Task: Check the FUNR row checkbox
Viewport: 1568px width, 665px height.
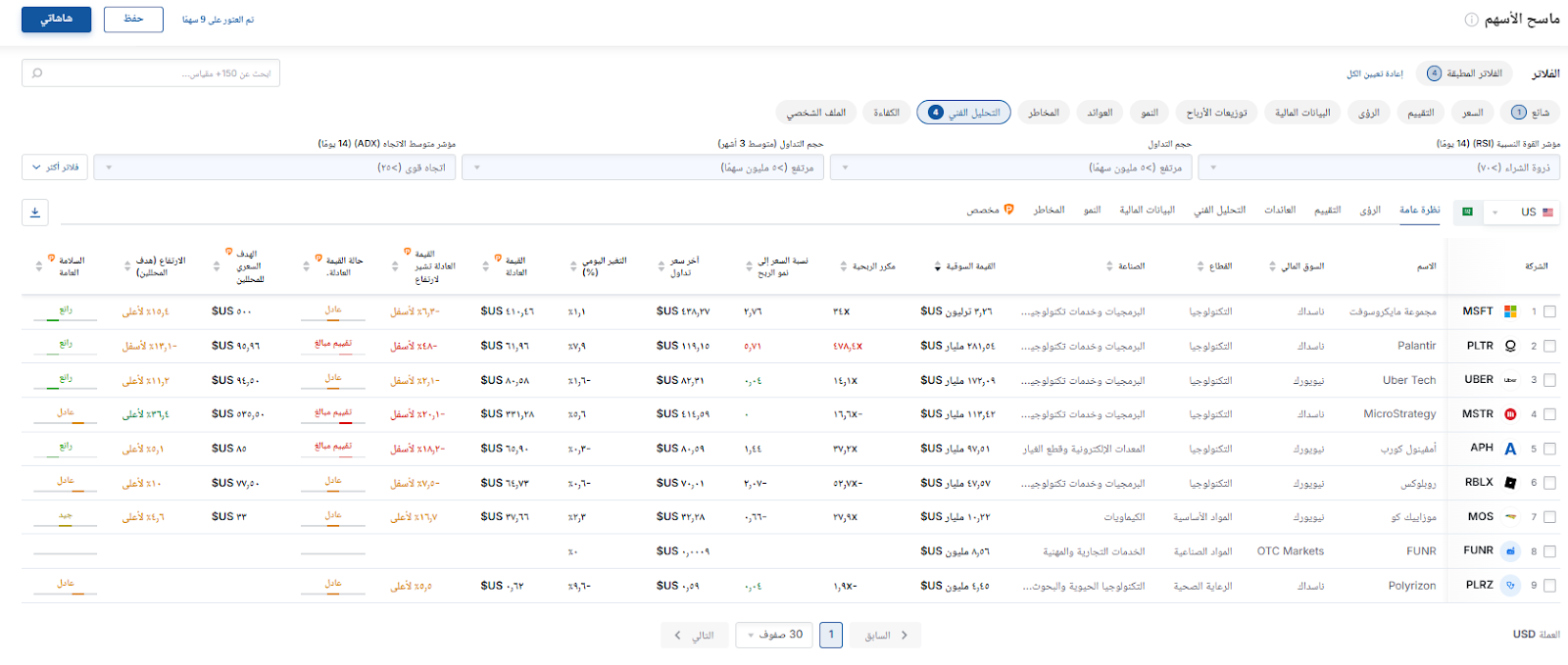Action: click(x=1549, y=551)
